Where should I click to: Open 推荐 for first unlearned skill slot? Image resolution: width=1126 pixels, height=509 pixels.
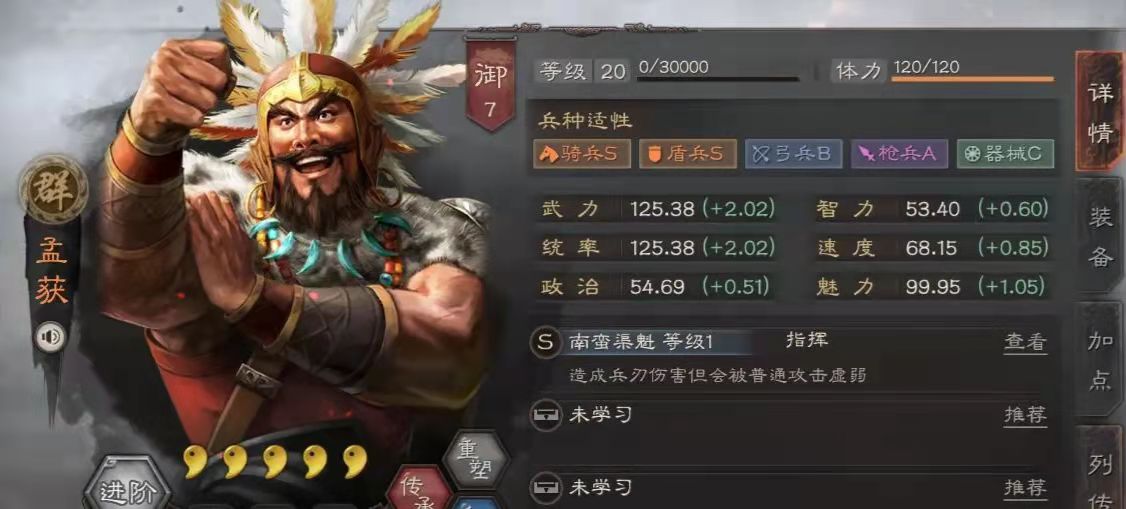(1025, 415)
